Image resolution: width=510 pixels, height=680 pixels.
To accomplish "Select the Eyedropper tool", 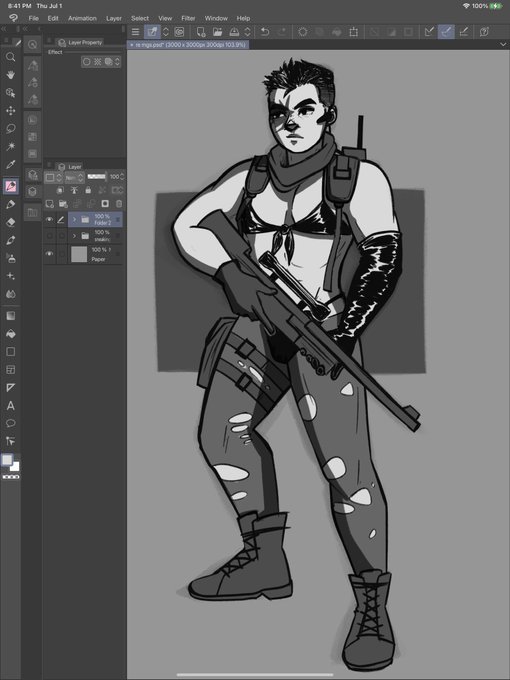I will pos(10,164).
